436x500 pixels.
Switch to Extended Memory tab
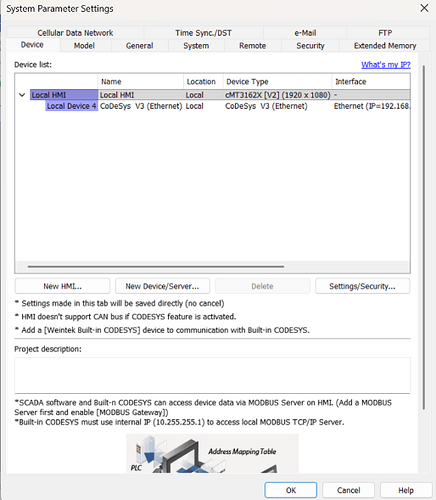click(x=385, y=46)
